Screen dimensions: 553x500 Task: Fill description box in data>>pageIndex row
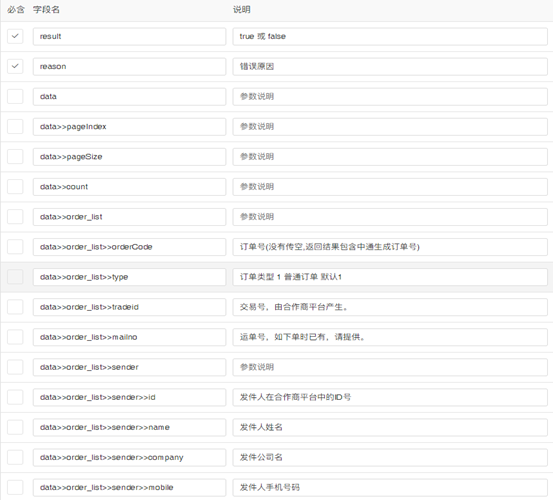390,127
